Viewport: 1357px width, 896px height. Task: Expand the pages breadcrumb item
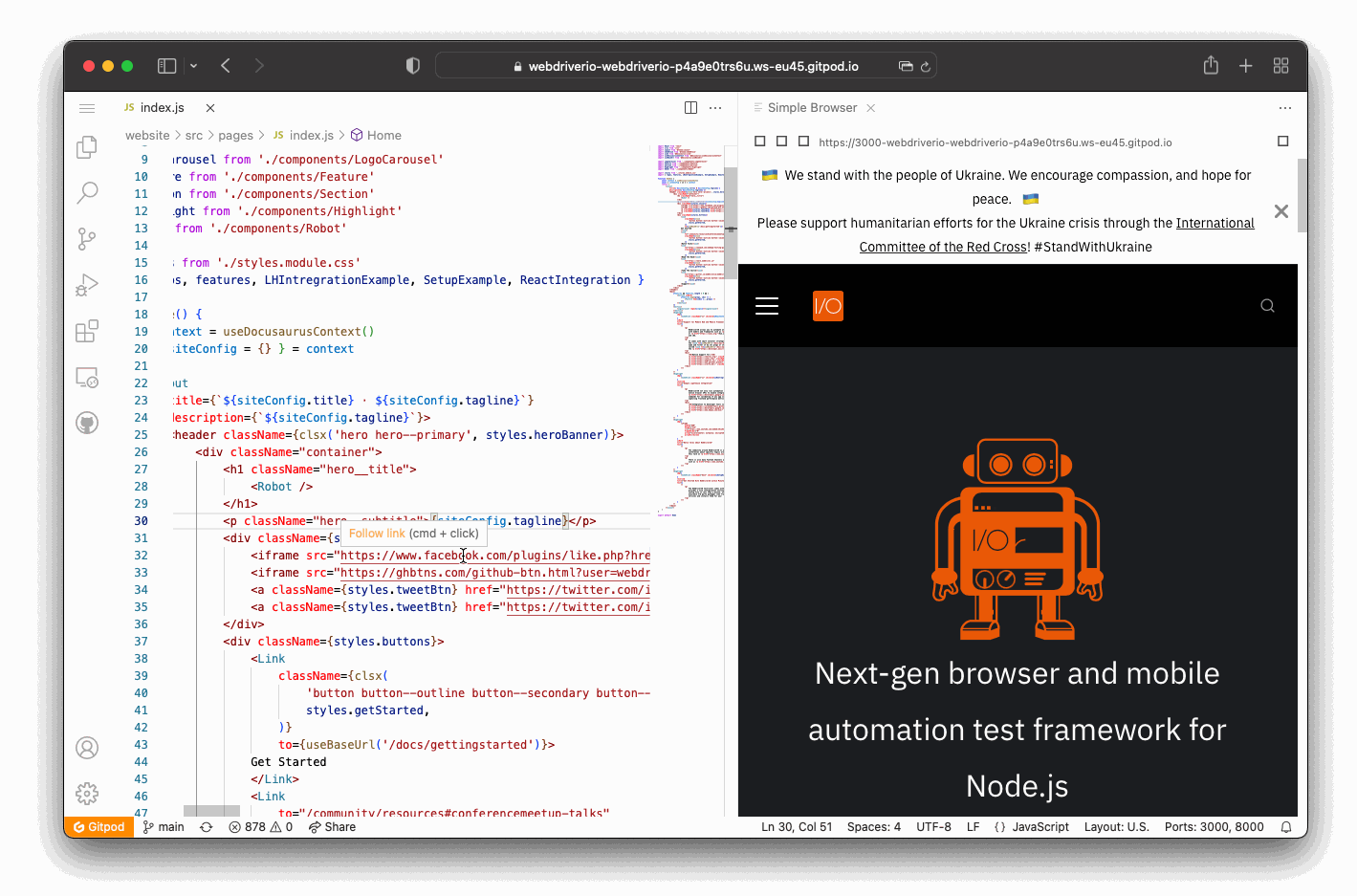(x=236, y=135)
